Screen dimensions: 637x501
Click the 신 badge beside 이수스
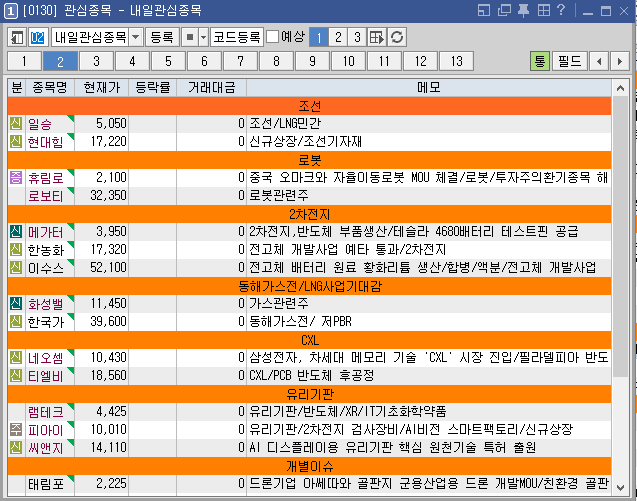pos(16,267)
